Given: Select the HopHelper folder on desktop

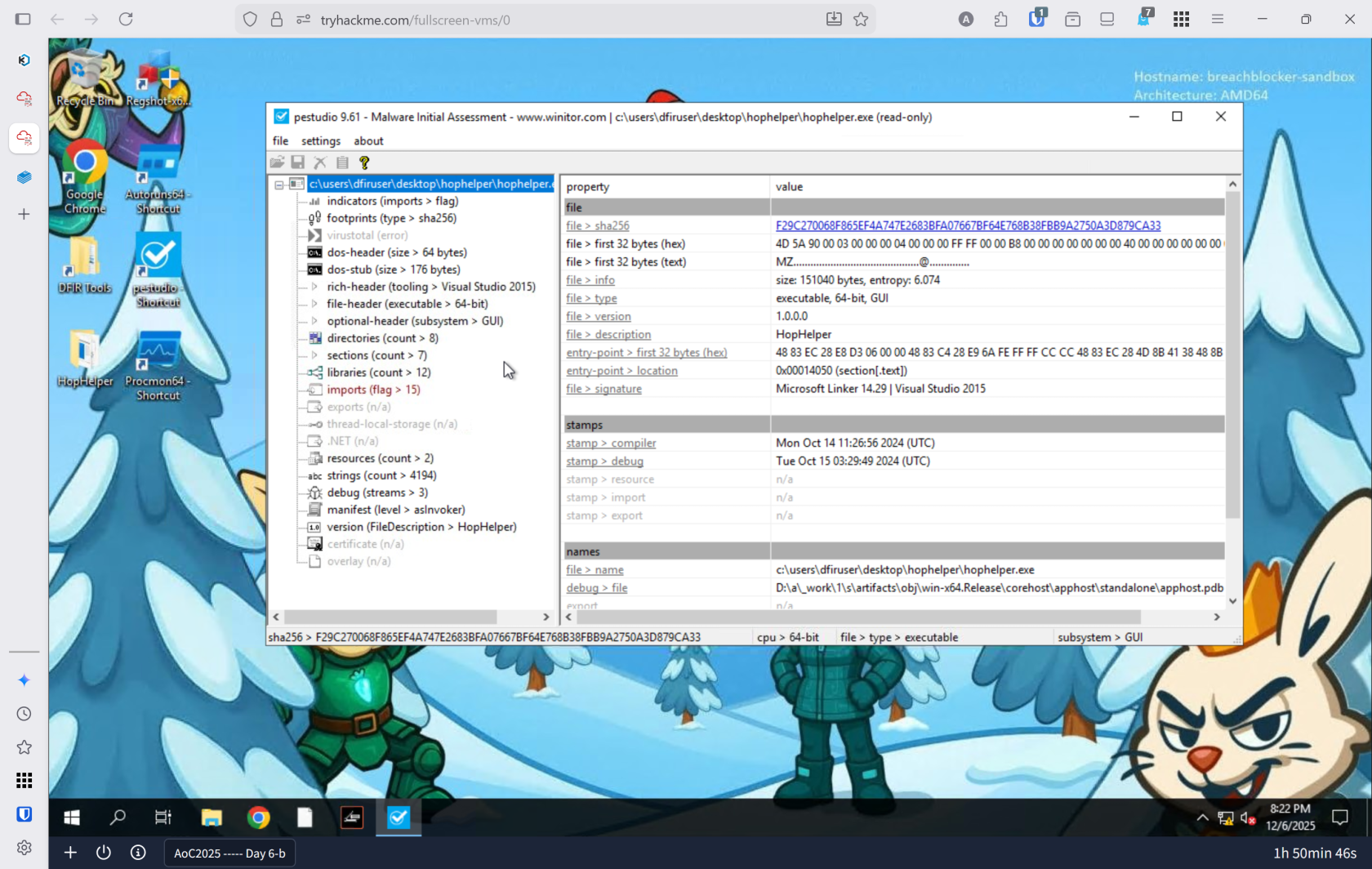Looking at the screenshot, I should (x=84, y=359).
